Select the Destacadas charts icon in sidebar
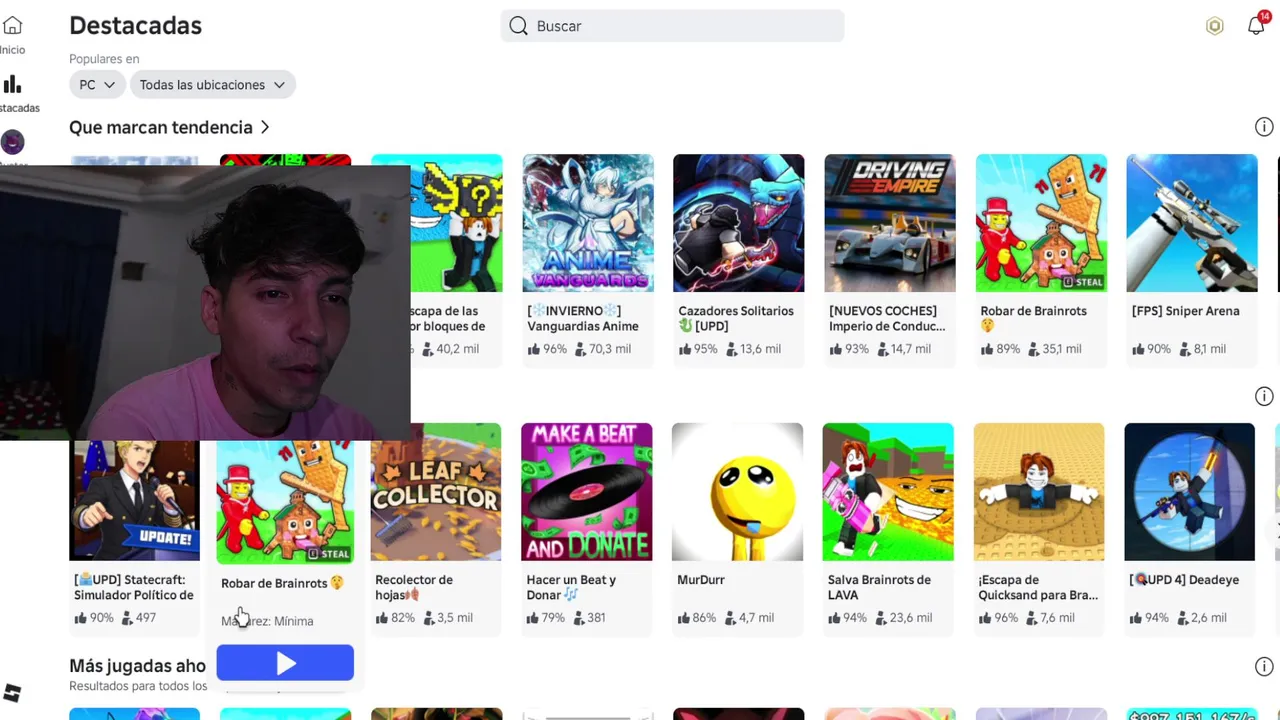Image resolution: width=1280 pixels, height=720 pixels. (x=12, y=85)
